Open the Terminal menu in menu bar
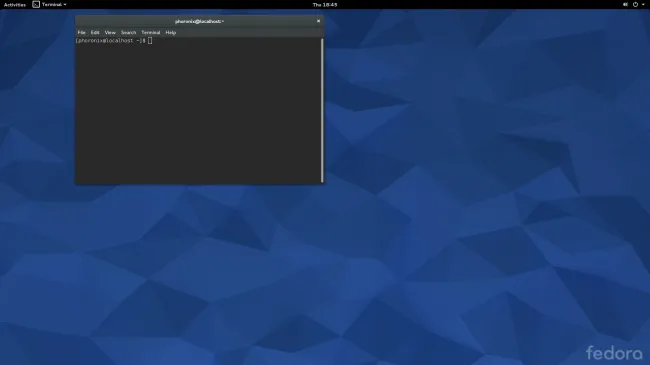The image size is (650, 365). [x=150, y=32]
